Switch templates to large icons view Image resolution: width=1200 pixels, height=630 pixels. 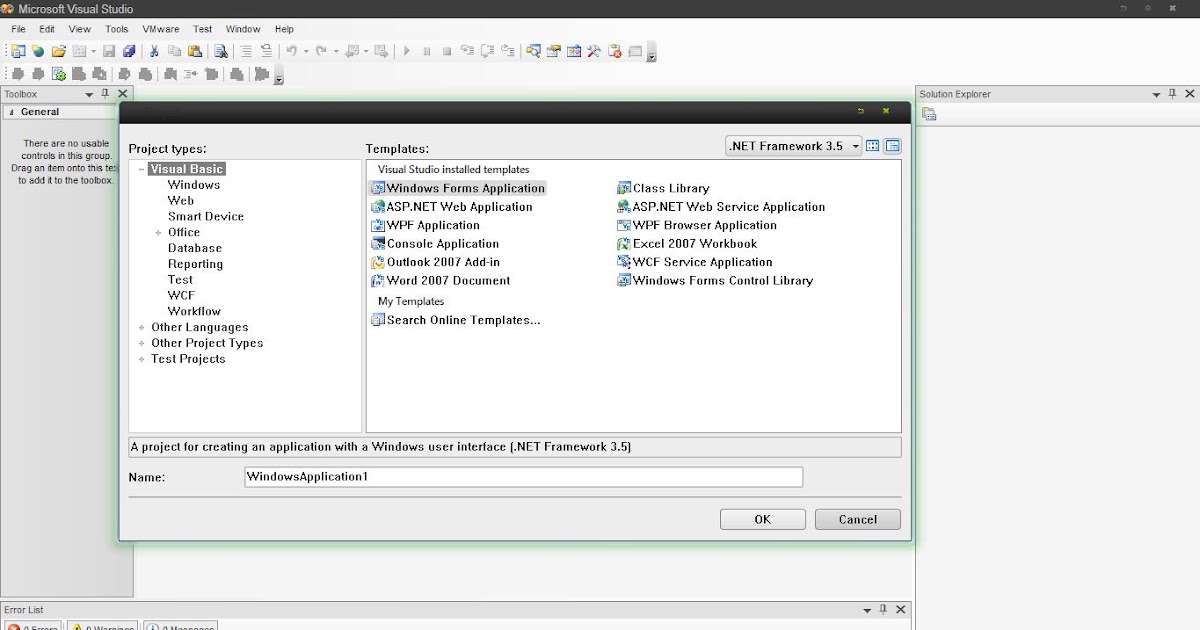pyautogui.click(x=872, y=146)
